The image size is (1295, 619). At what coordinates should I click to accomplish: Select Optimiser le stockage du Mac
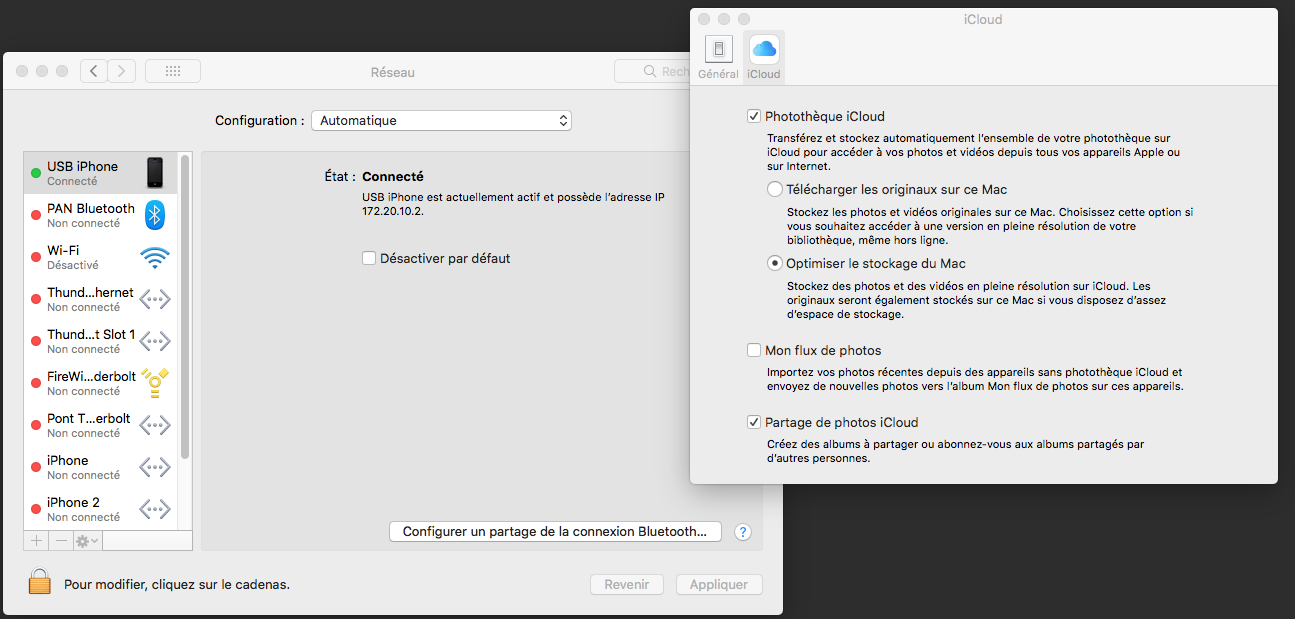coord(775,264)
